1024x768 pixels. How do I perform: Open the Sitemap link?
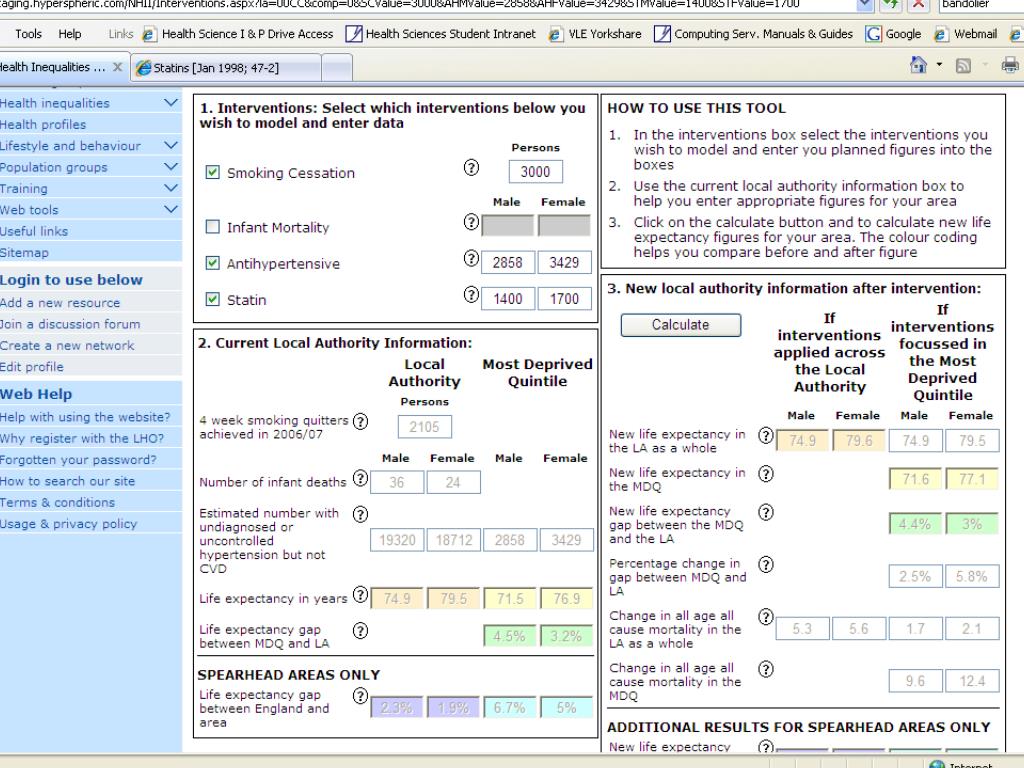(24, 253)
